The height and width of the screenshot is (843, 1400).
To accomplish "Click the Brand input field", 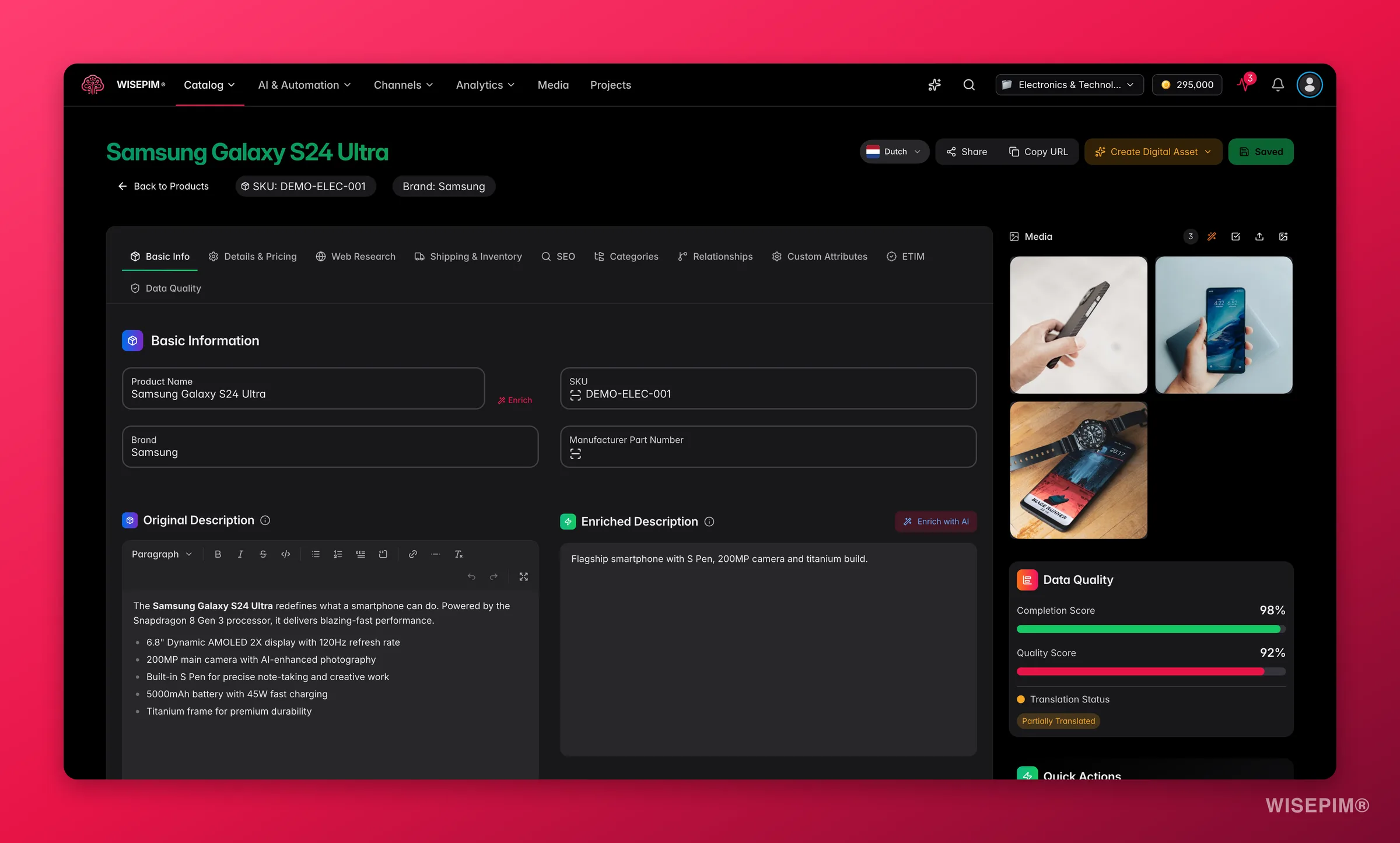I will coord(330,447).
